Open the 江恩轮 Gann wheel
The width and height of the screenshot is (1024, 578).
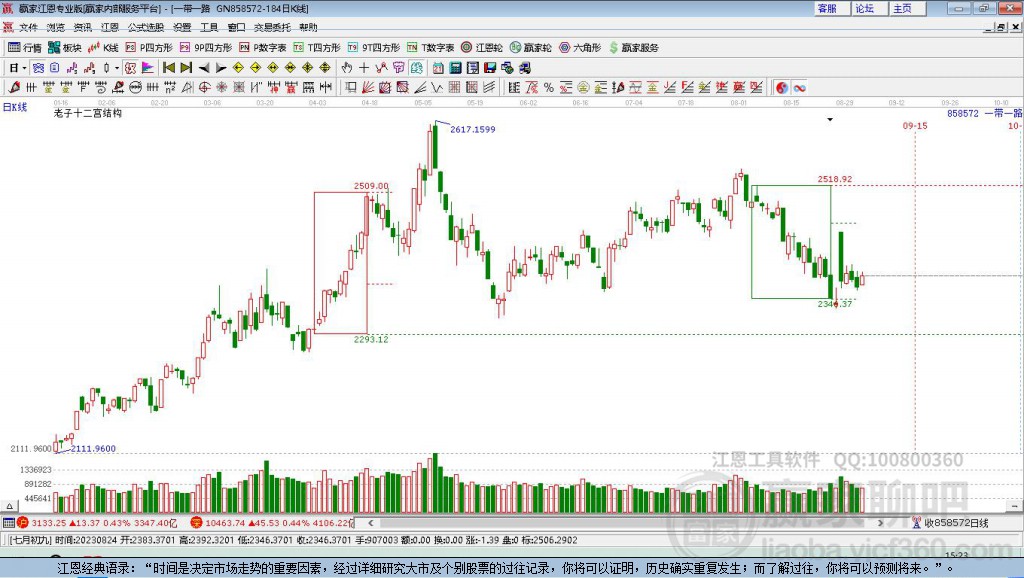tap(482, 48)
